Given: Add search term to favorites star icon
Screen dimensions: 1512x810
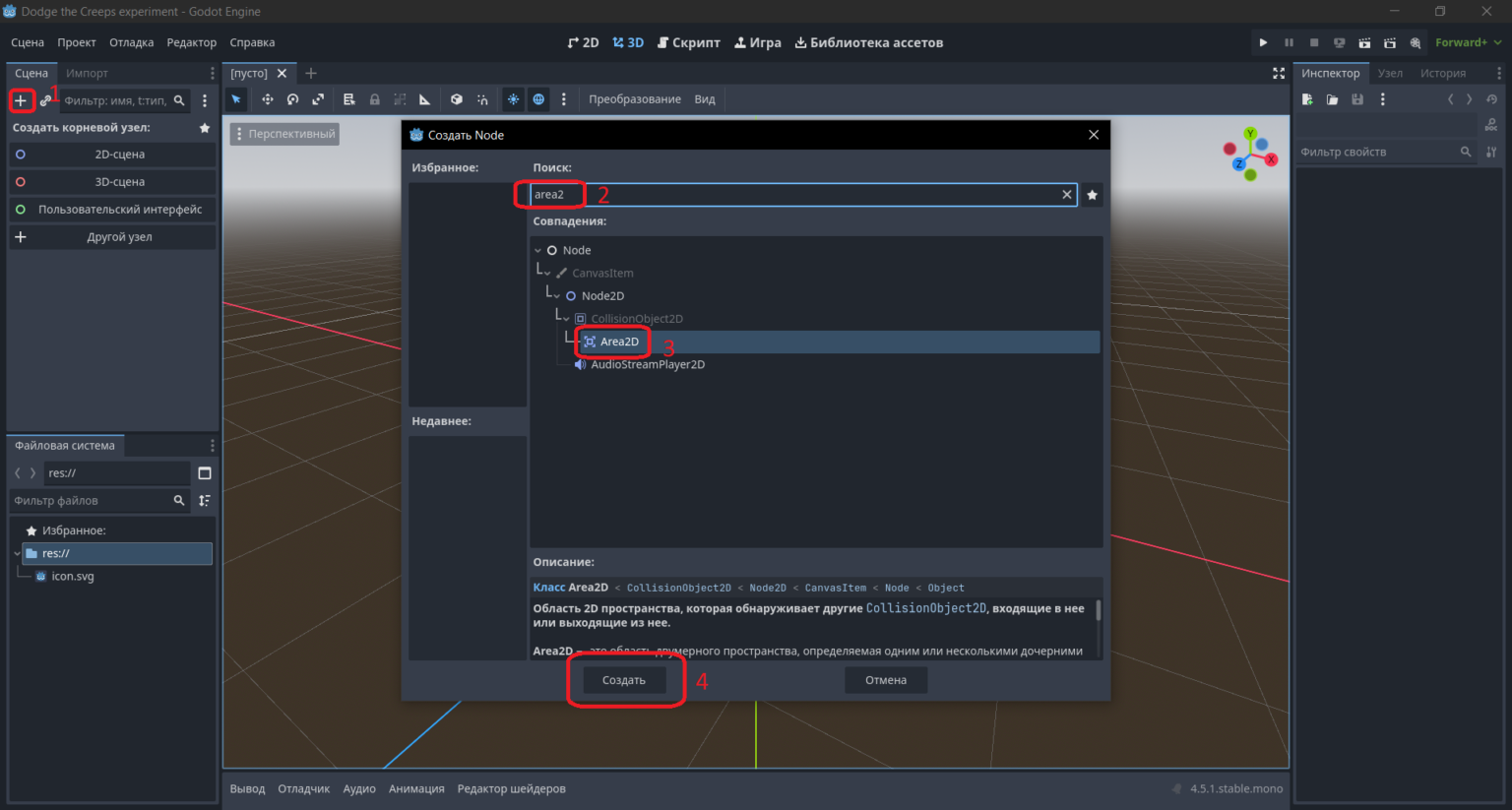Looking at the screenshot, I should 1092,195.
